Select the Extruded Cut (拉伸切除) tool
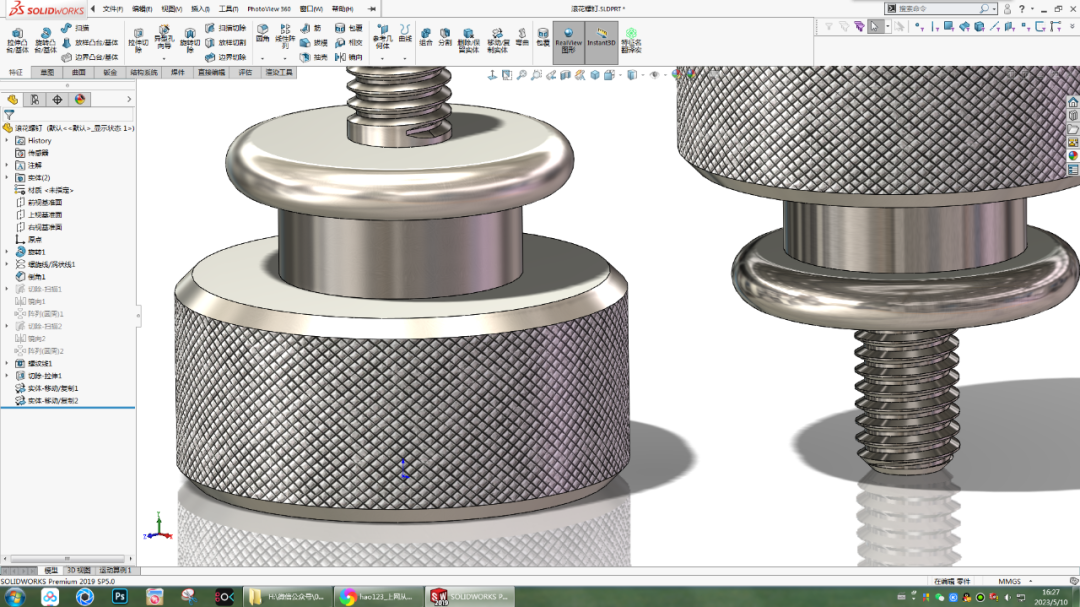Image resolution: width=1080 pixels, height=607 pixels. coord(138,40)
